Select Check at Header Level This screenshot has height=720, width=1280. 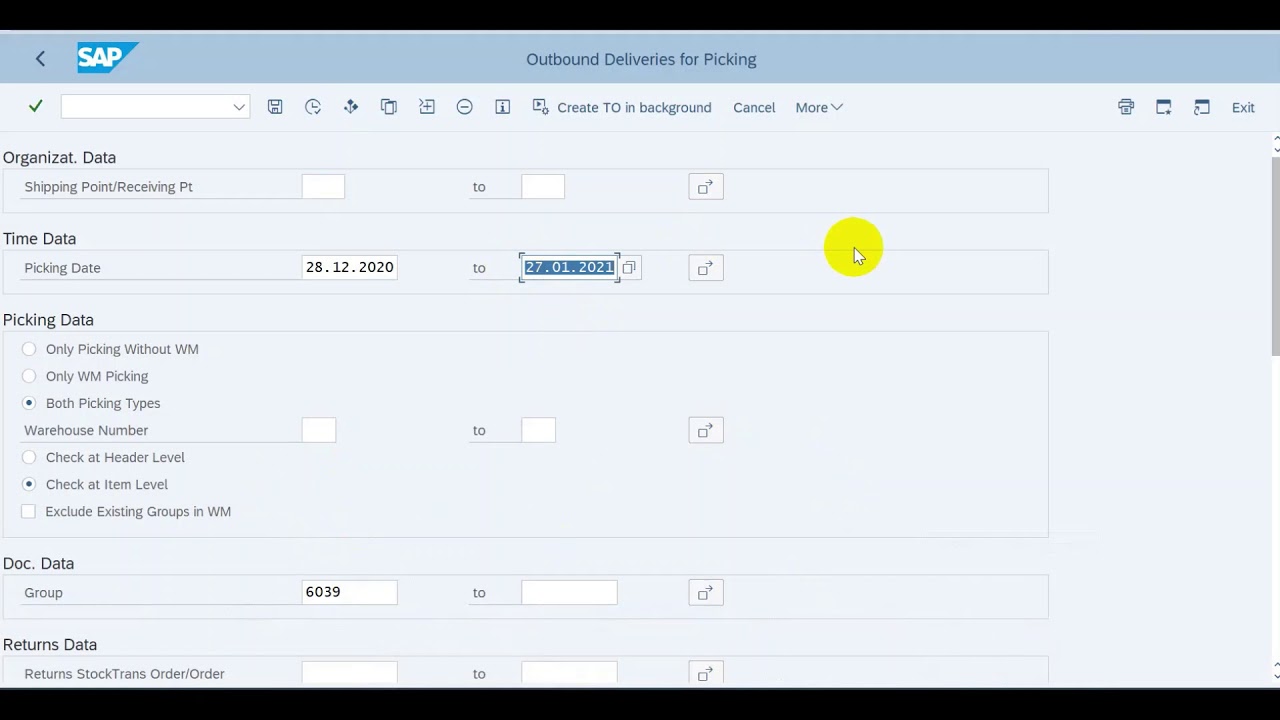pyautogui.click(x=29, y=457)
